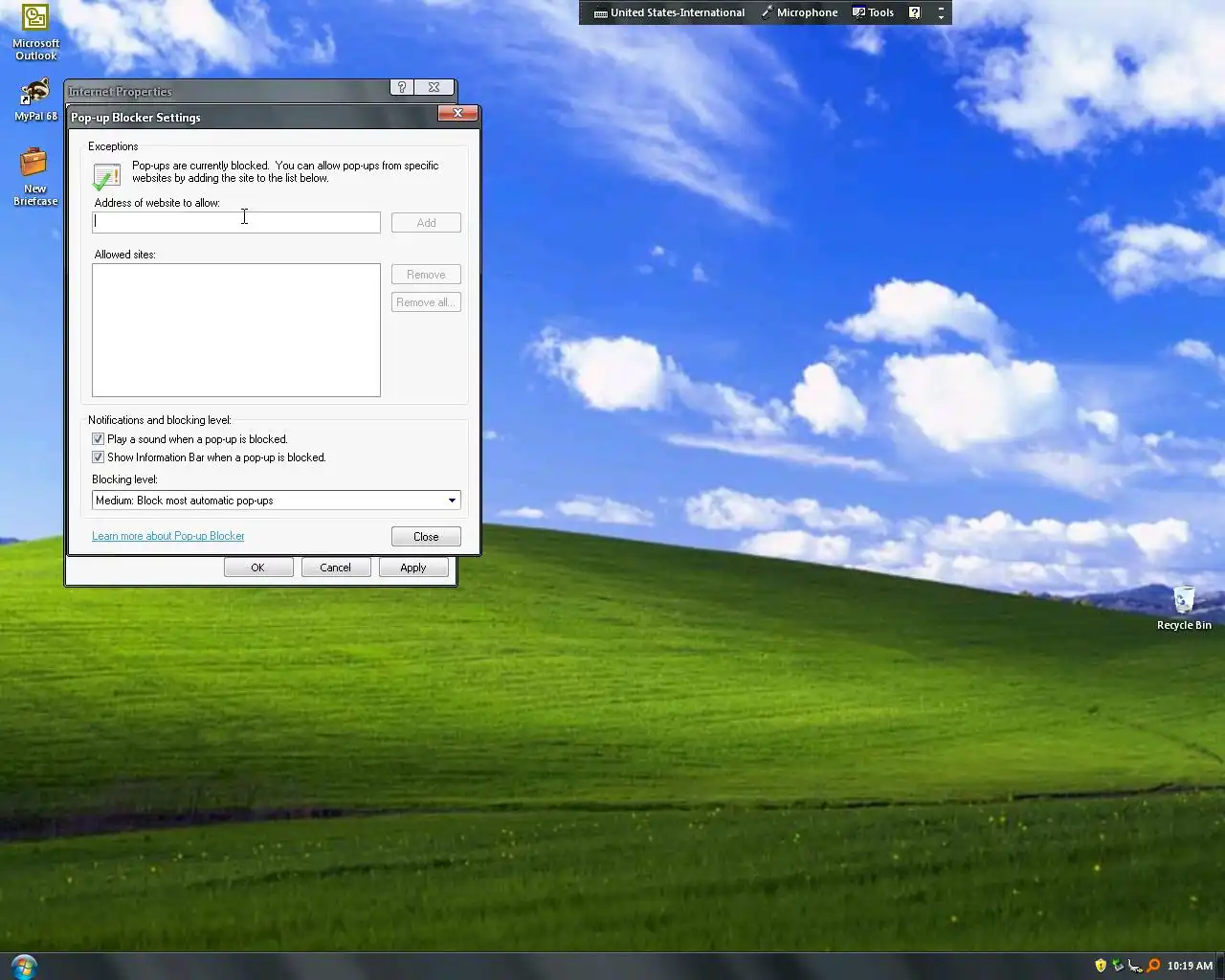The height and width of the screenshot is (980, 1225).
Task: Click the Safely Remove Hardware tray icon
Action: [x=1118, y=966]
